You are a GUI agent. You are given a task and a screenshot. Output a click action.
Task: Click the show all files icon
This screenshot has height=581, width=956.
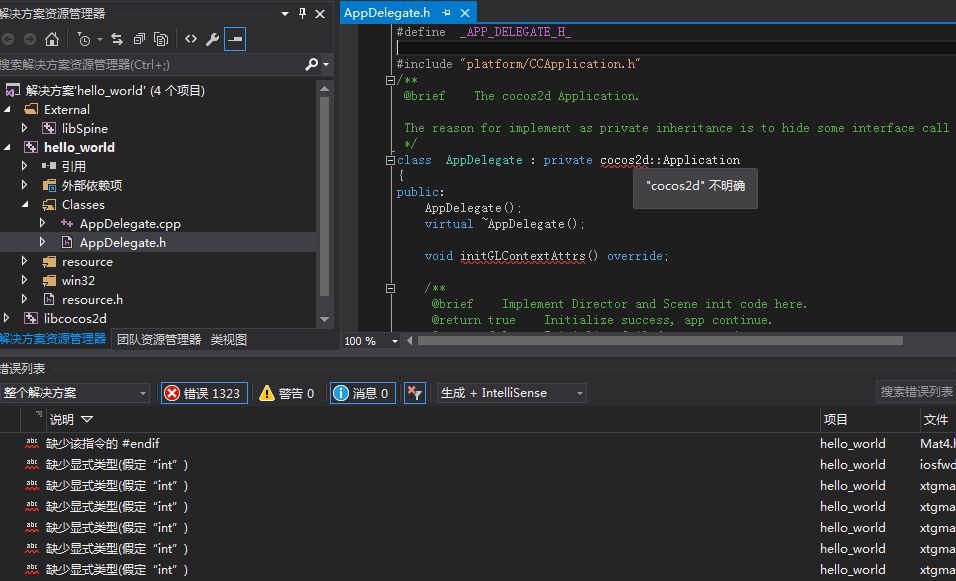pos(161,39)
